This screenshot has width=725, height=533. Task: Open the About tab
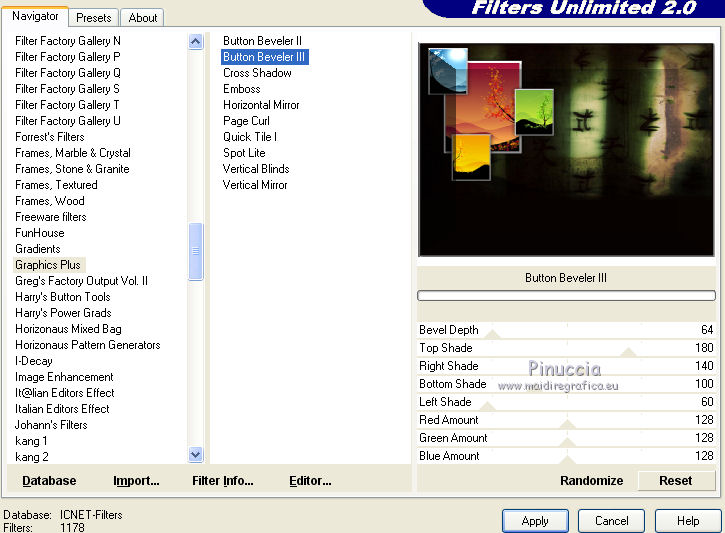pyautogui.click(x=142, y=18)
